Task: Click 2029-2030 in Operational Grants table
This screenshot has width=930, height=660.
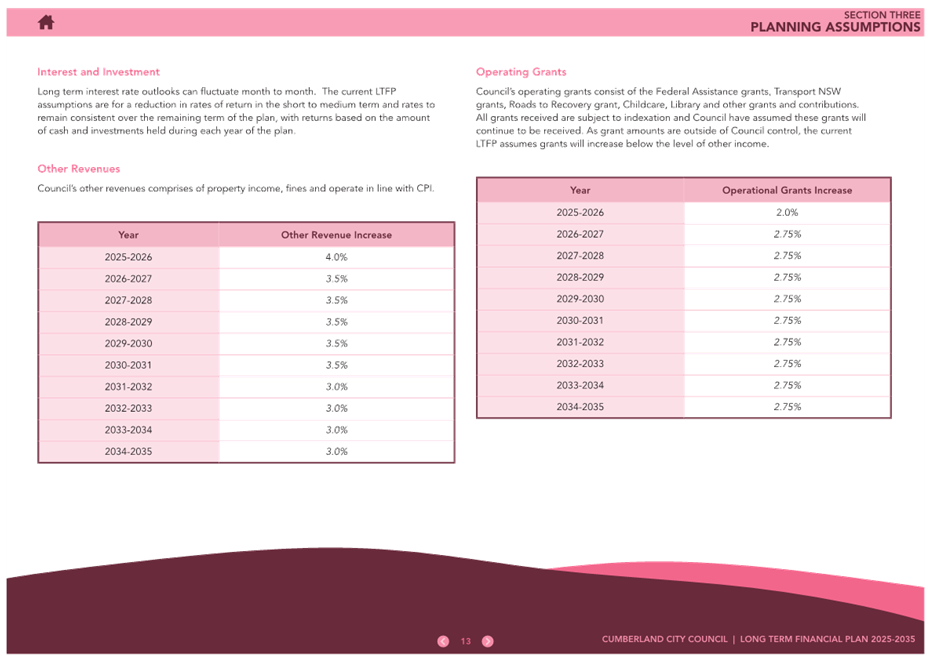Action: (x=580, y=299)
